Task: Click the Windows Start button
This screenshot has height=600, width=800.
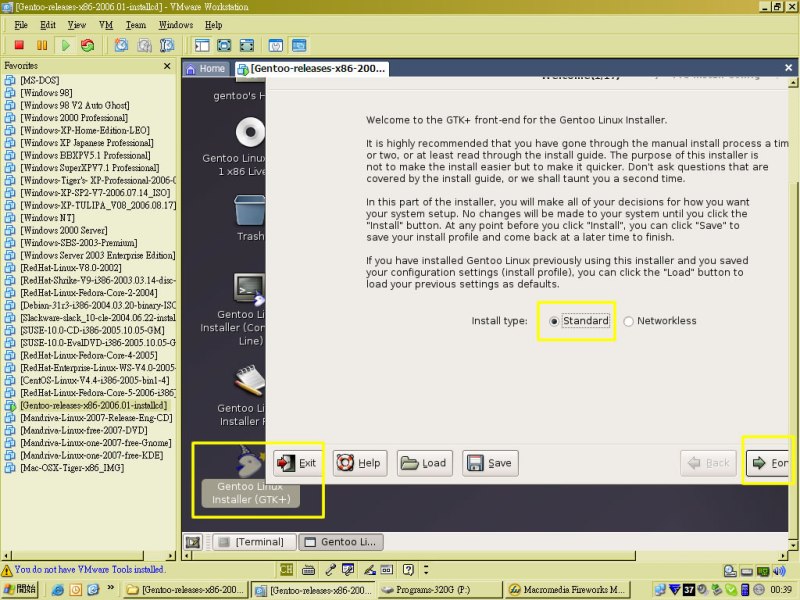Action: (20, 590)
